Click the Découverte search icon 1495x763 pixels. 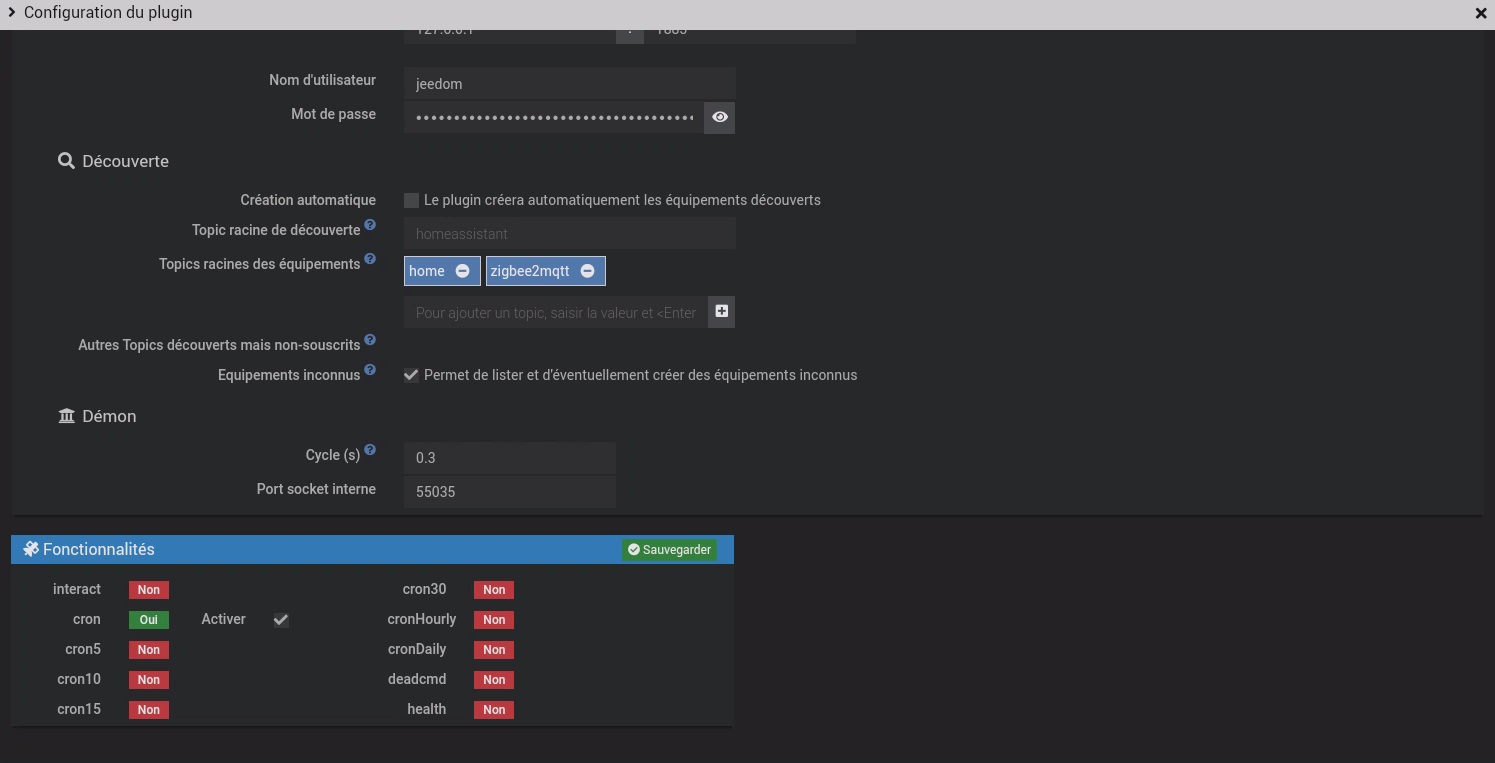(66, 161)
